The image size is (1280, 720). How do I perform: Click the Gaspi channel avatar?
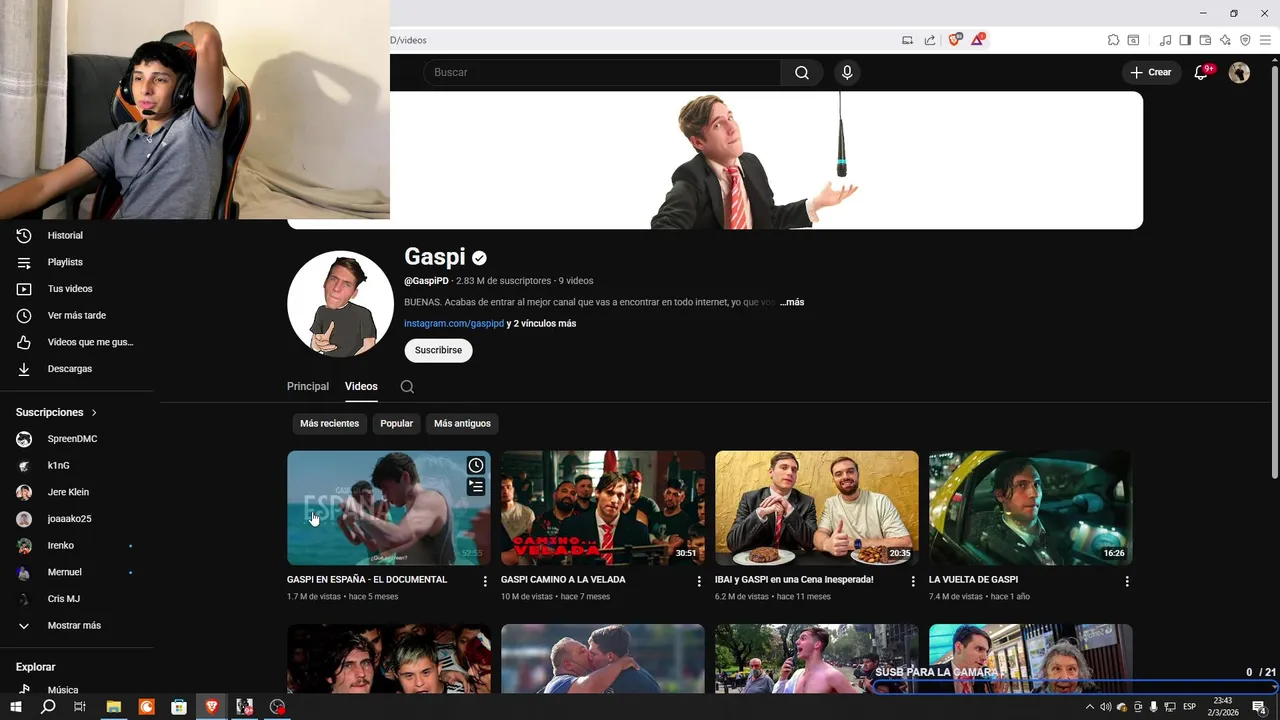click(x=340, y=304)
